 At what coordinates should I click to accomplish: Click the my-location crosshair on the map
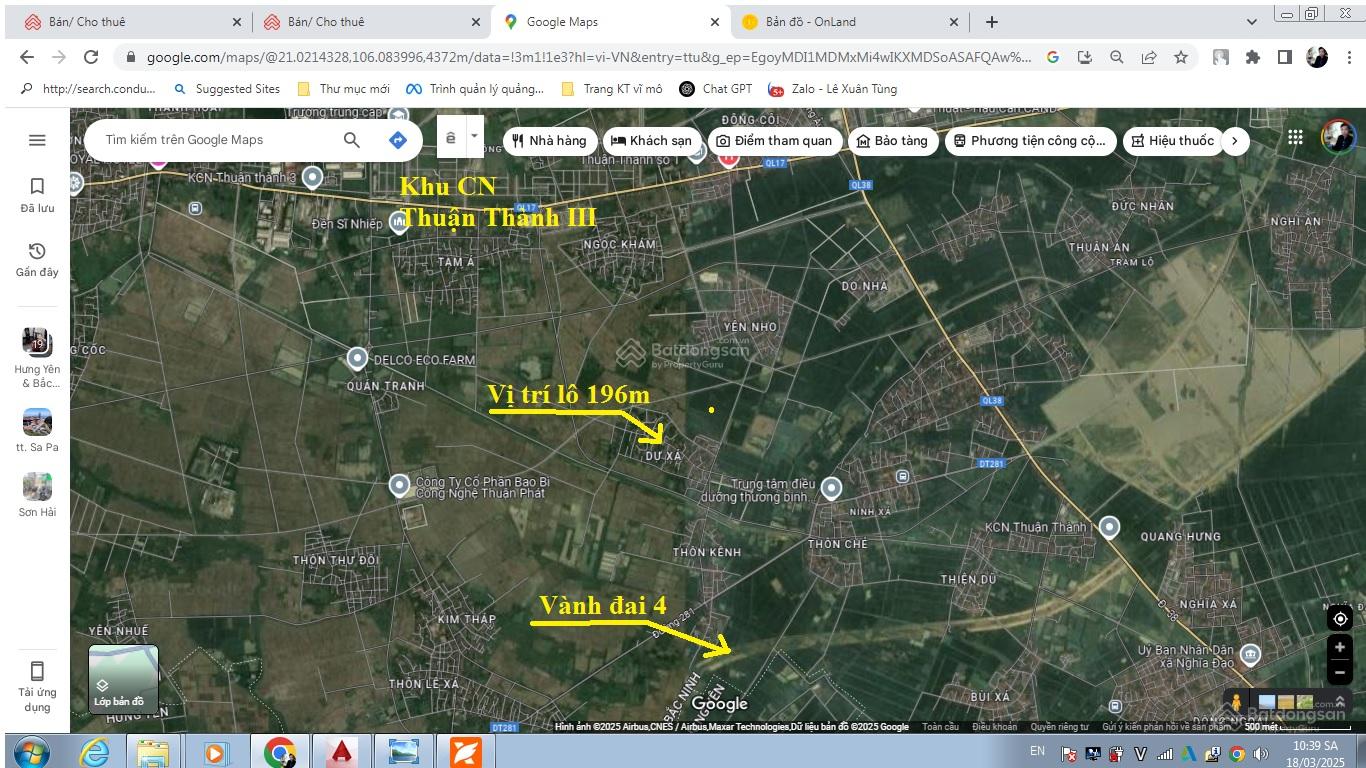(1340, 618)
